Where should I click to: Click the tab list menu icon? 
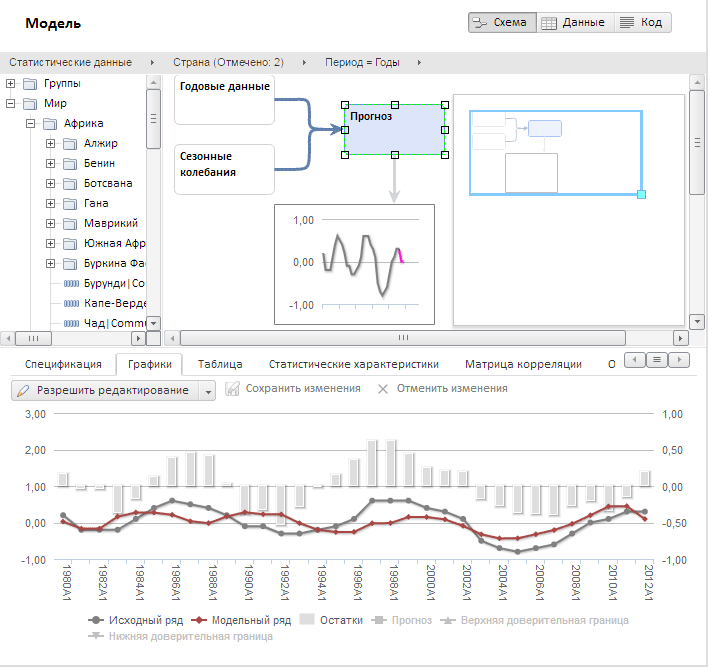657,359
